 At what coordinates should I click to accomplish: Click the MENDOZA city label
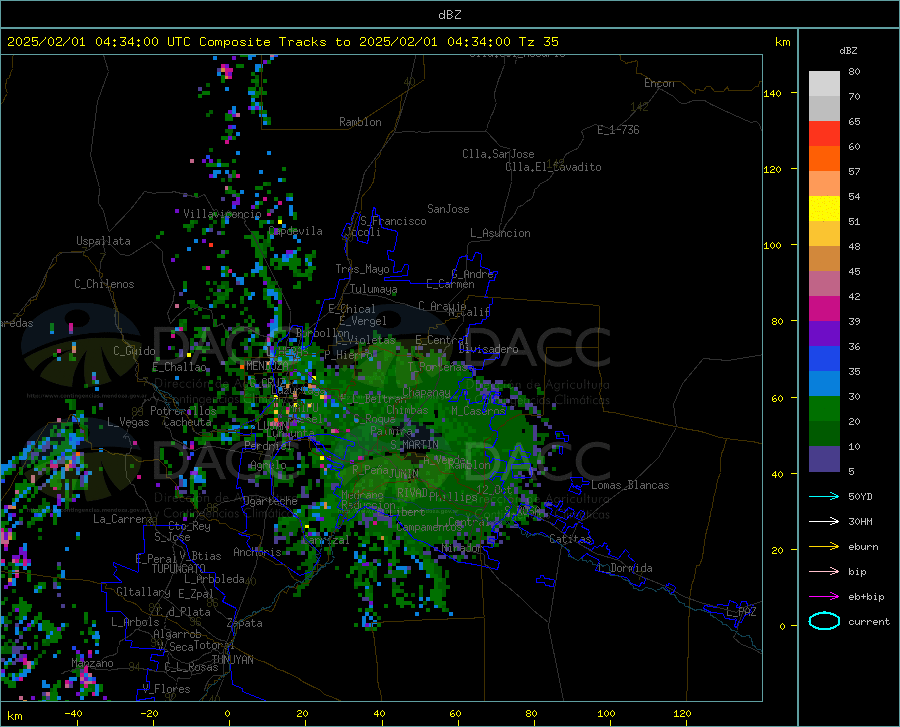[x=267, y=366]
